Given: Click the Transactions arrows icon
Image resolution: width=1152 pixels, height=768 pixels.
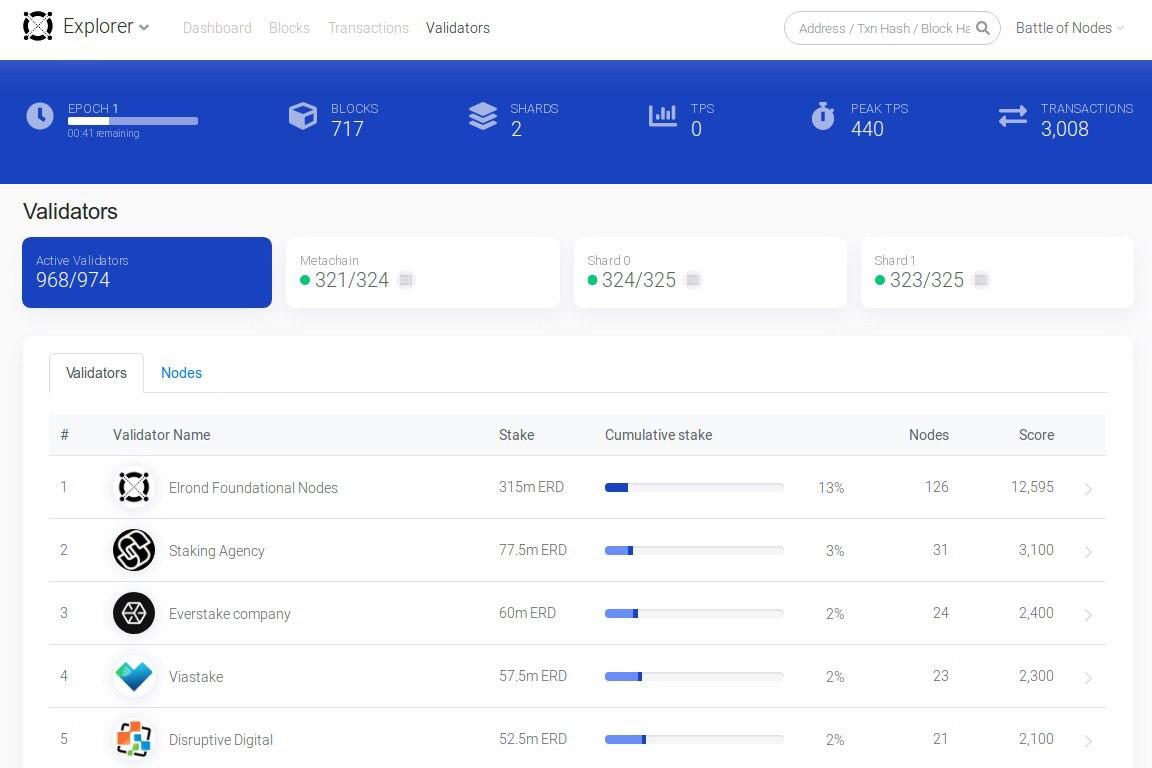Looking at the screenshot, I should click(1012, 115).
